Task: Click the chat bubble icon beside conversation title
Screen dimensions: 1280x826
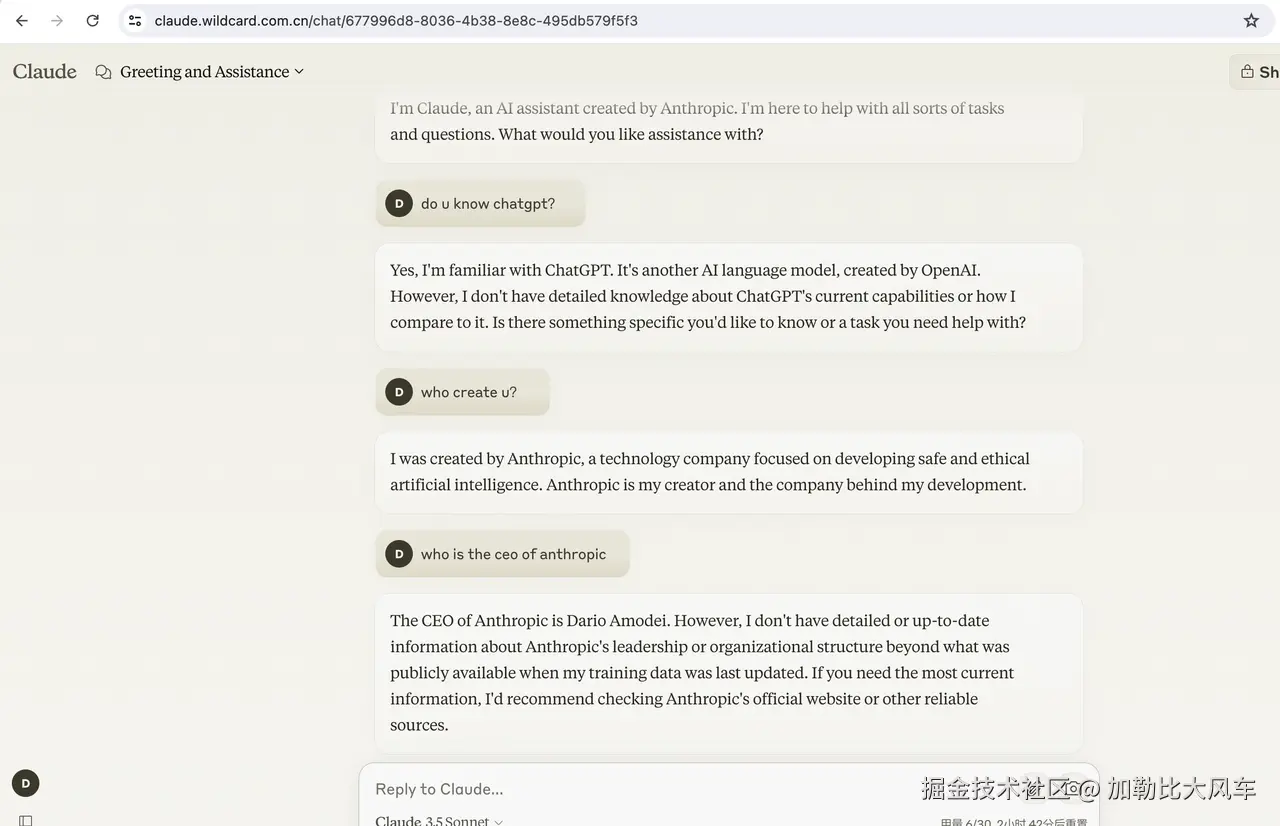Action: point(103,72)
